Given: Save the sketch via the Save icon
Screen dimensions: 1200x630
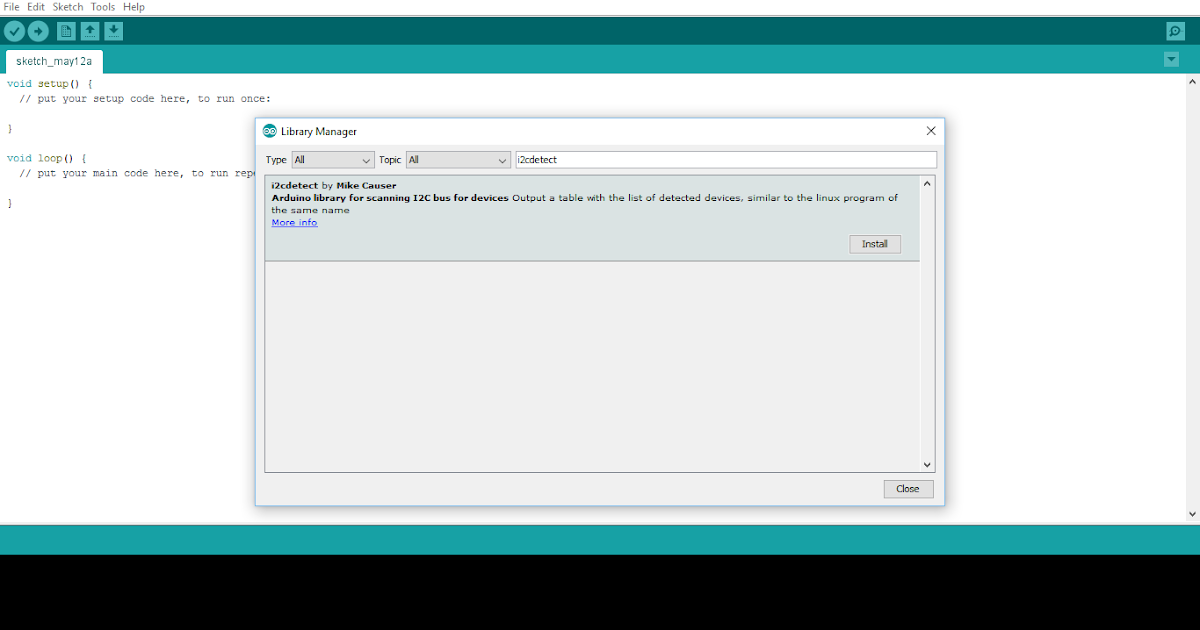Looking at the screenshot, I should tap(113, 30).
